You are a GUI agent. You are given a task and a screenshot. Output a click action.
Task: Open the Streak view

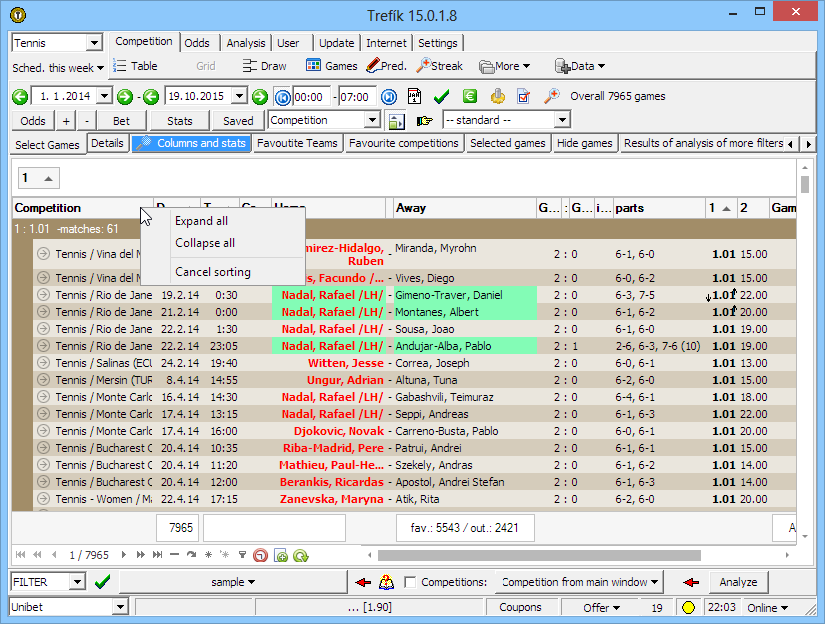(x=439, y=66)
